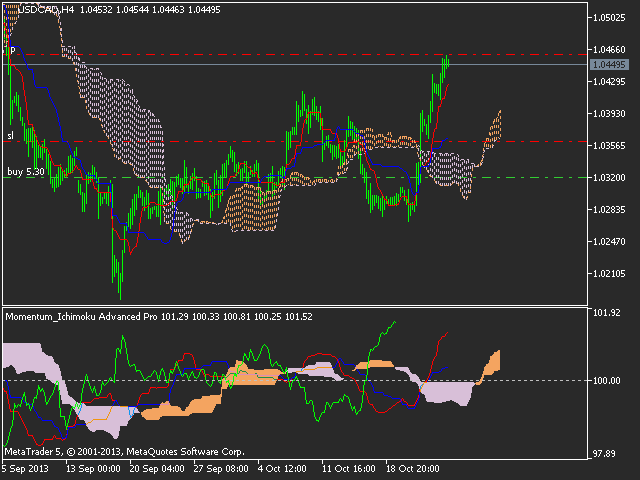Click price scale value 1.03565
Screen dimensions: 640x480
[x=609, y=146]
